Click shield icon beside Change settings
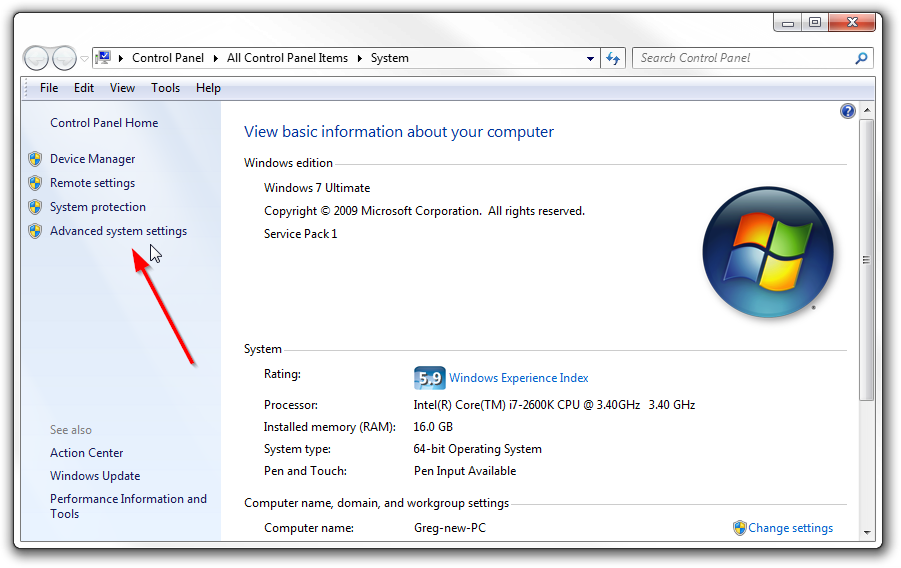 tap(740, 528)
